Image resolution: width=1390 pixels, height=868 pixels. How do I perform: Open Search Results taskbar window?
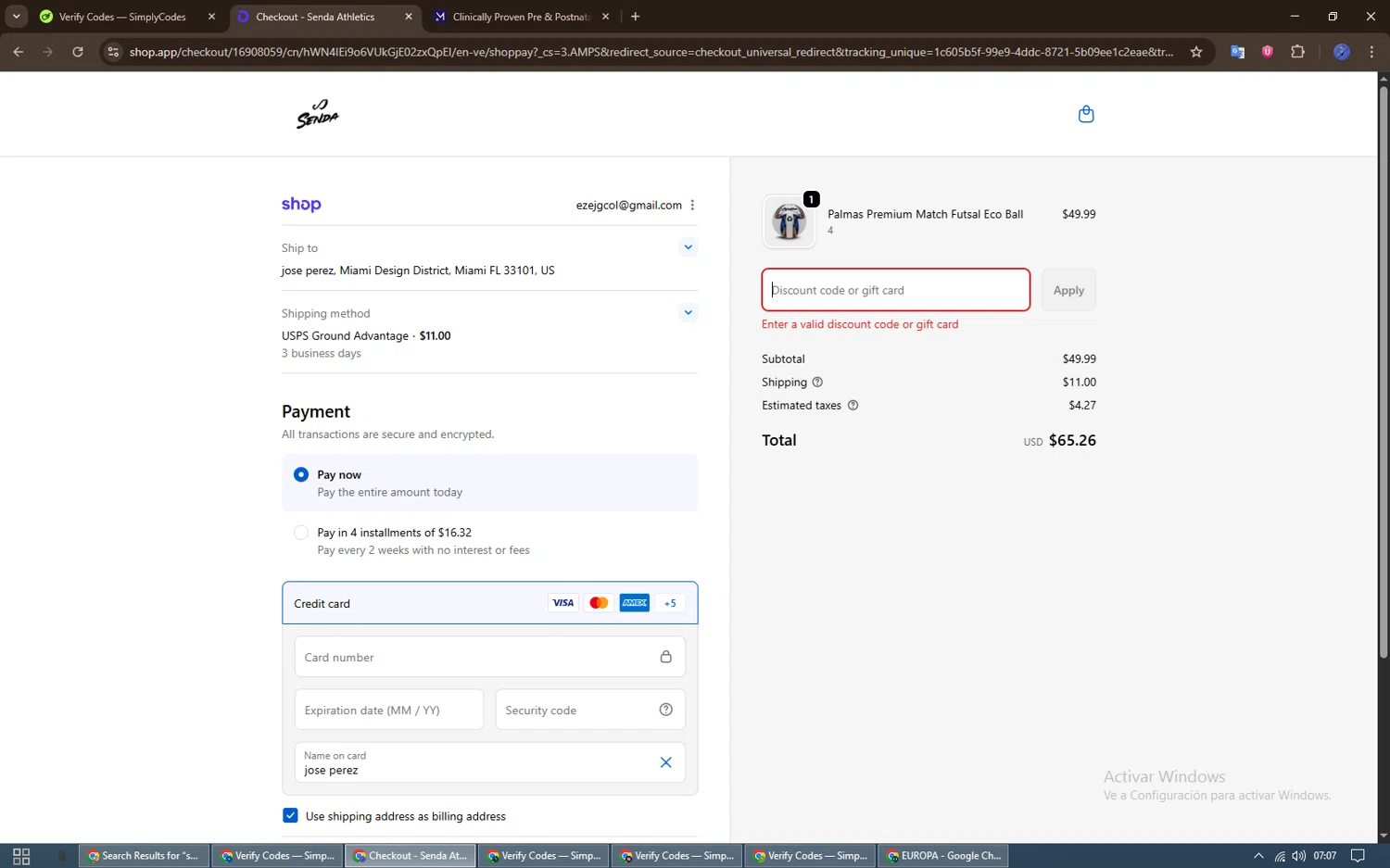(x=145, y=856)
